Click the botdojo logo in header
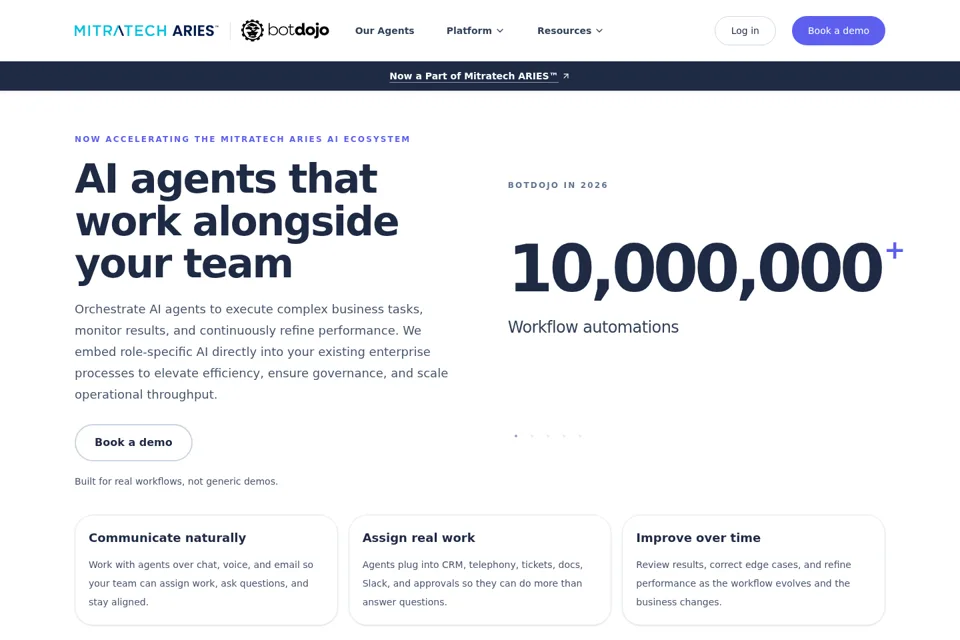This screenshot has height=640, width=960. (285, 30)
